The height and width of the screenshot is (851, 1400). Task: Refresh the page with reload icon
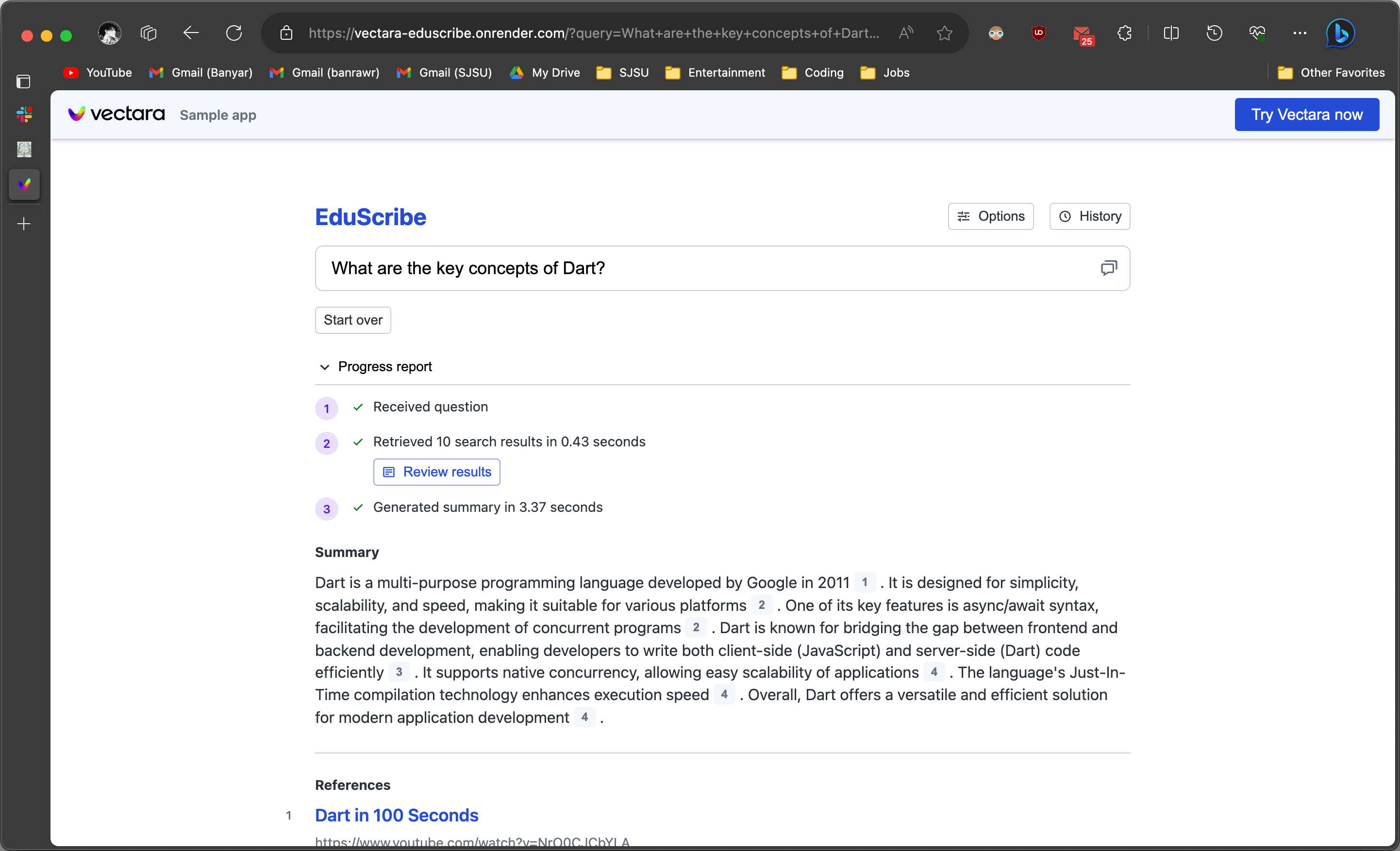click(x=234, y=33)
